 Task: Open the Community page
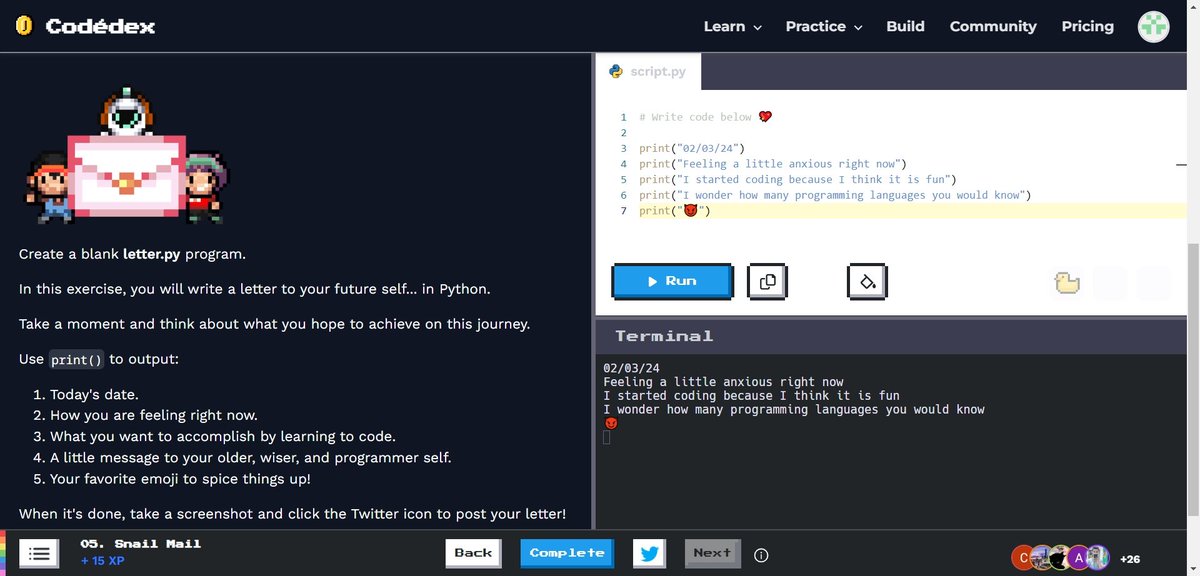[x=993, y=27]
